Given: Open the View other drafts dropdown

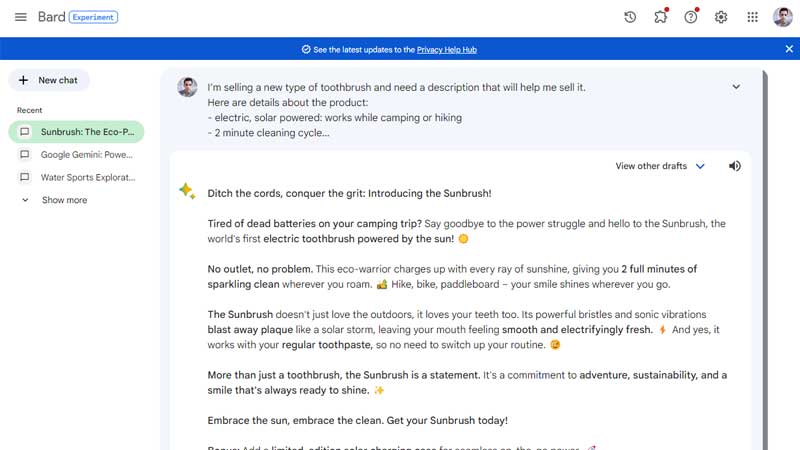Looking at the screenshot, I should pos(660,166).
